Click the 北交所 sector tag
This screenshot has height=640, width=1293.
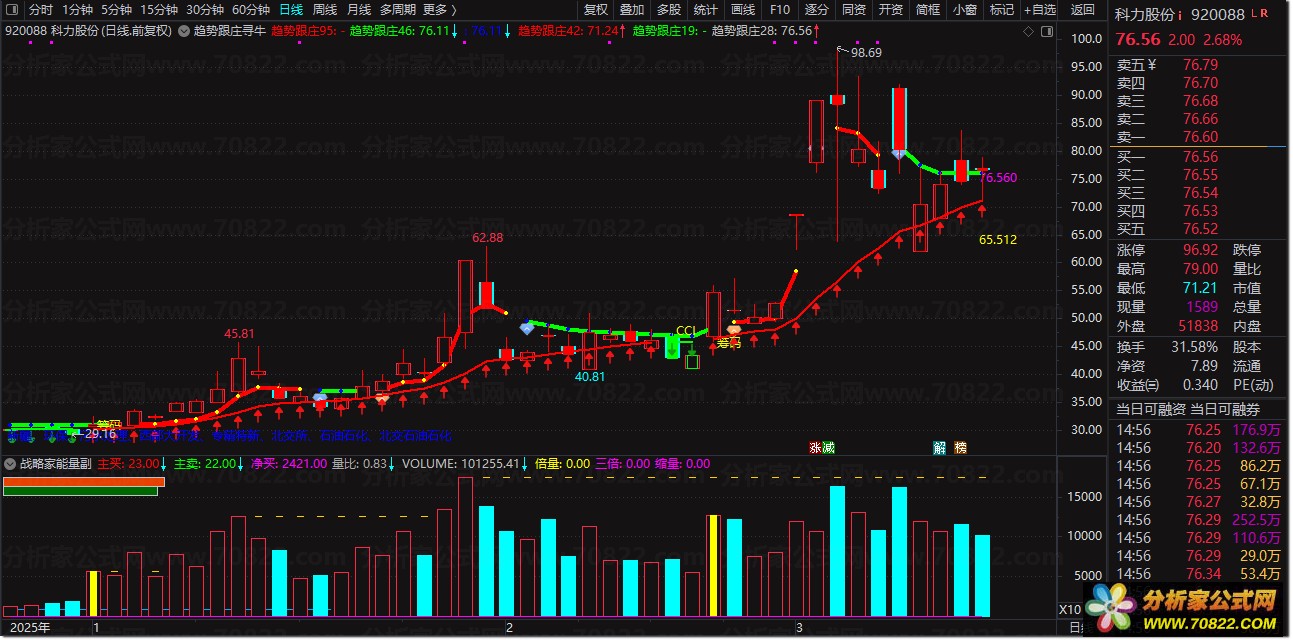tap(289, 436)
